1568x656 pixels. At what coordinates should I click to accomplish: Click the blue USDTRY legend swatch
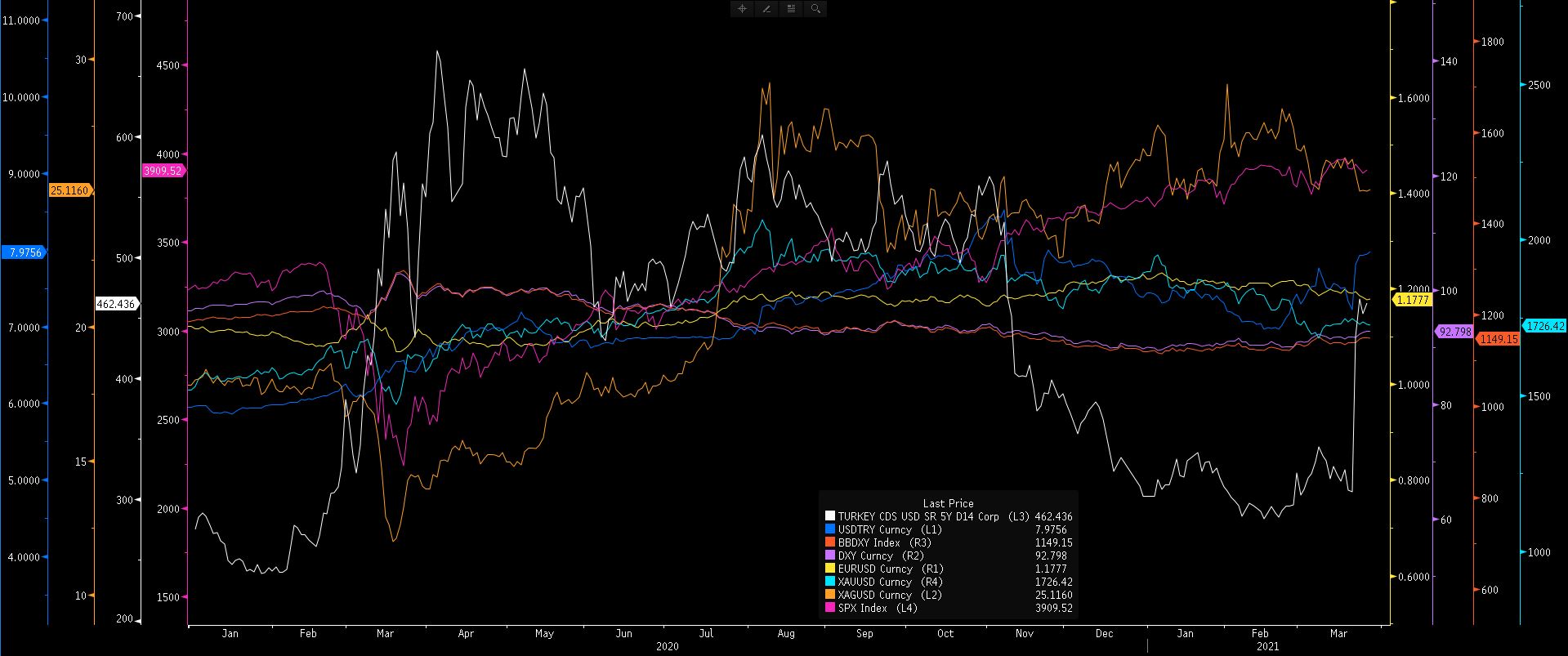(x=830, y=529)
